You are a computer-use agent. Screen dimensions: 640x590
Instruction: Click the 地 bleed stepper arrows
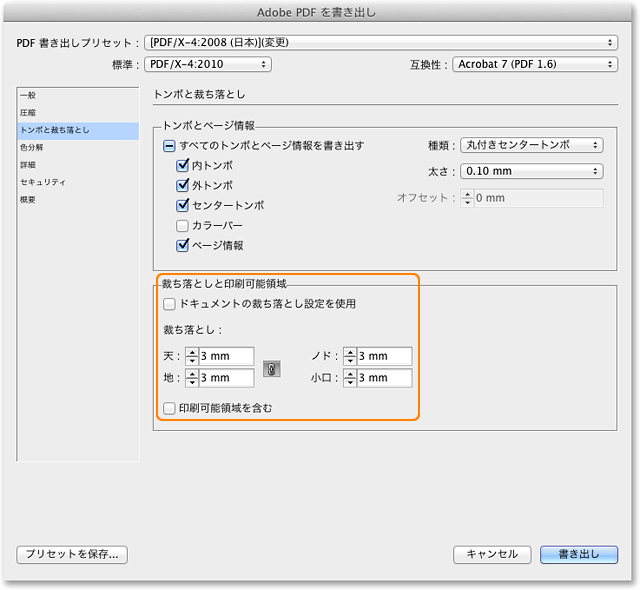click(x=191, y=378)
